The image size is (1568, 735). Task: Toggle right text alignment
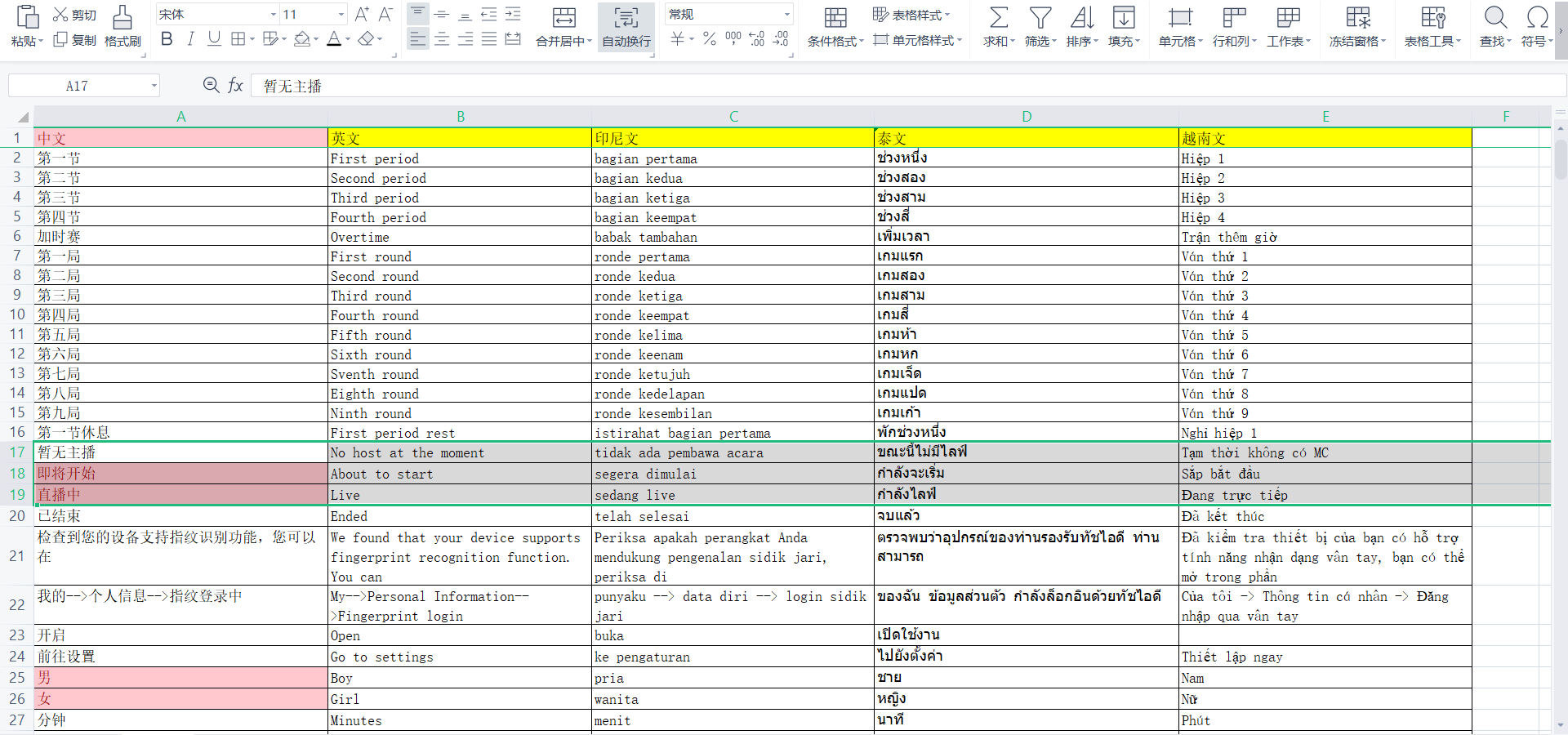pyautogui.click(x=465, y=38)
